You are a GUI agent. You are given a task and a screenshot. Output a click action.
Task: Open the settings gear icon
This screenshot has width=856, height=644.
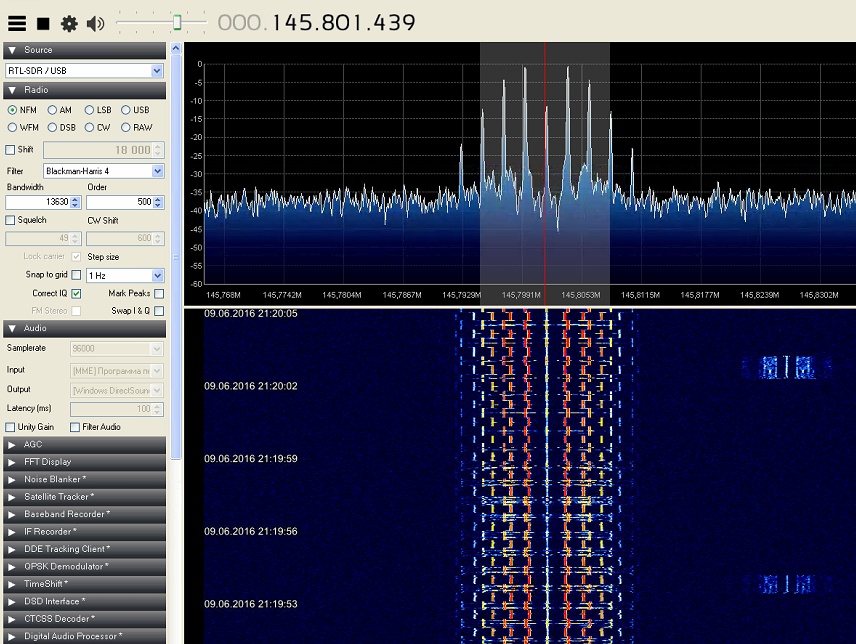(x=69, y=23)
